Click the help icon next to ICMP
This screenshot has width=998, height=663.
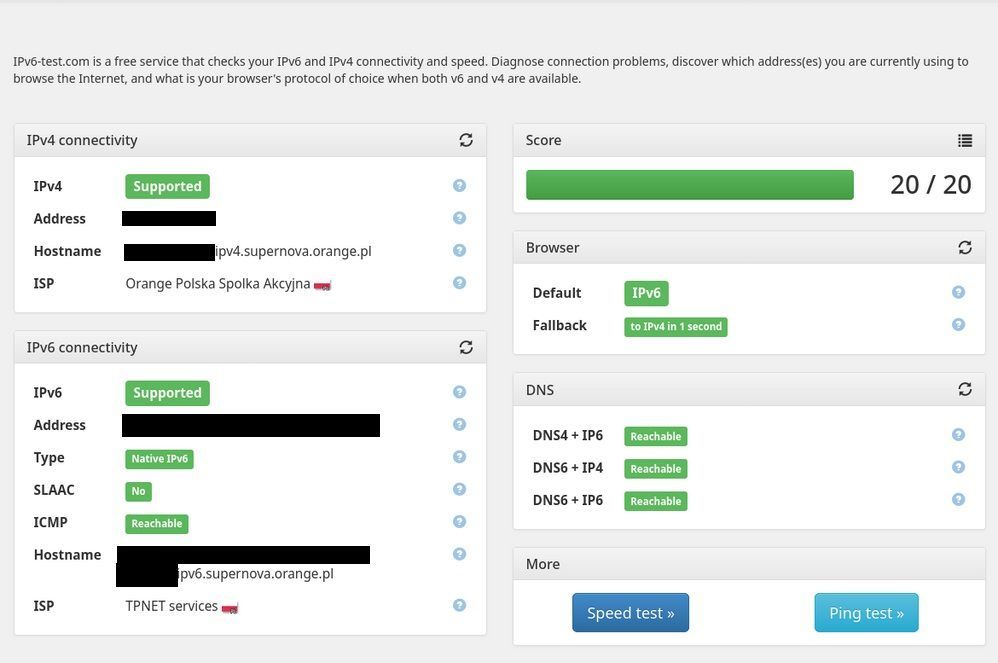(x=459, y=521)
